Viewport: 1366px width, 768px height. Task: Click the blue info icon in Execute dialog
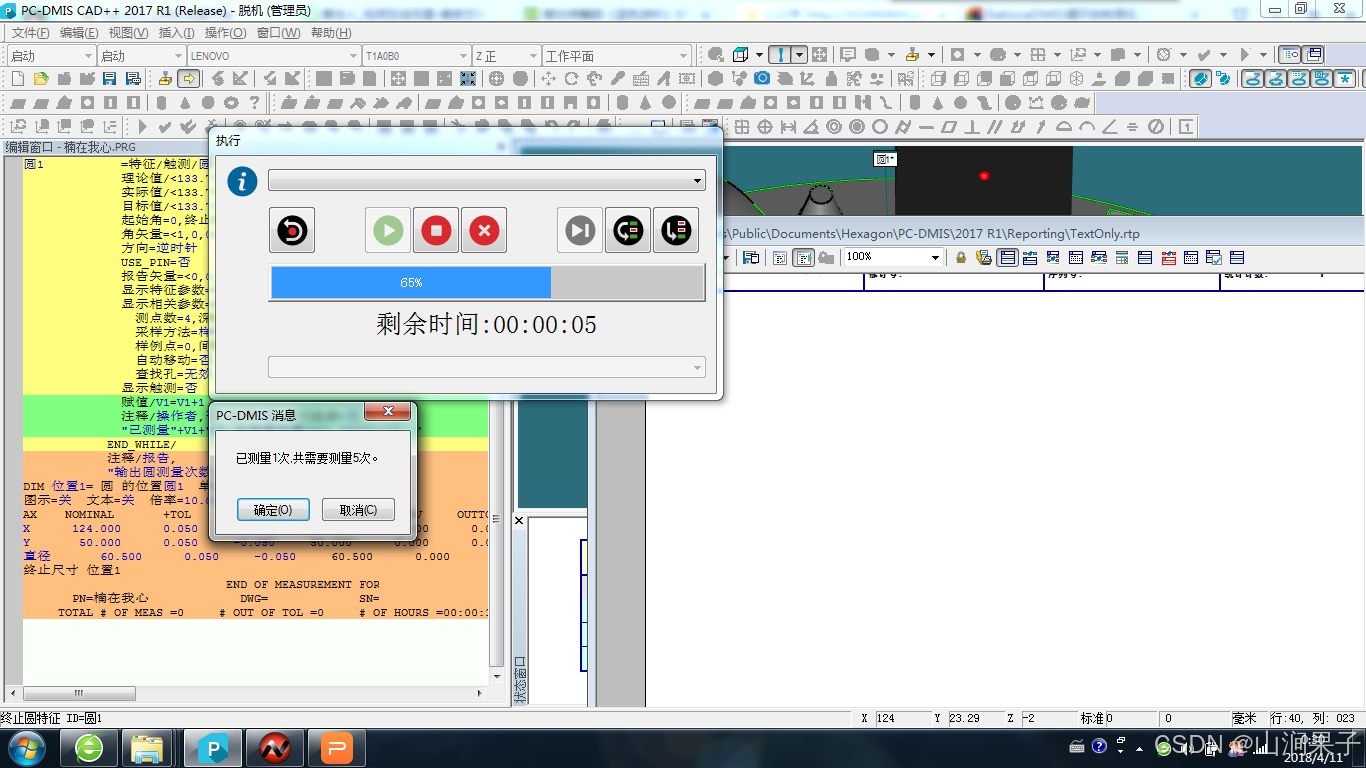click(241, 181)
